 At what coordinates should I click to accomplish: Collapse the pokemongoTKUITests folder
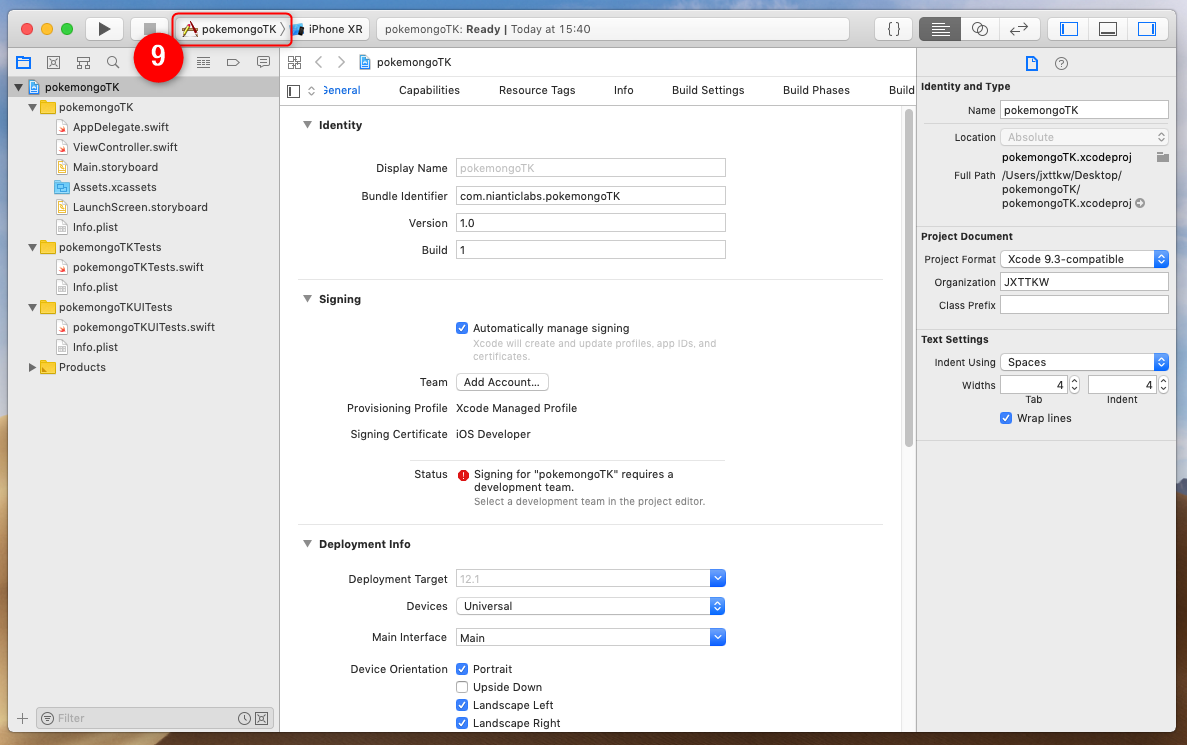[x=33, y=307]
